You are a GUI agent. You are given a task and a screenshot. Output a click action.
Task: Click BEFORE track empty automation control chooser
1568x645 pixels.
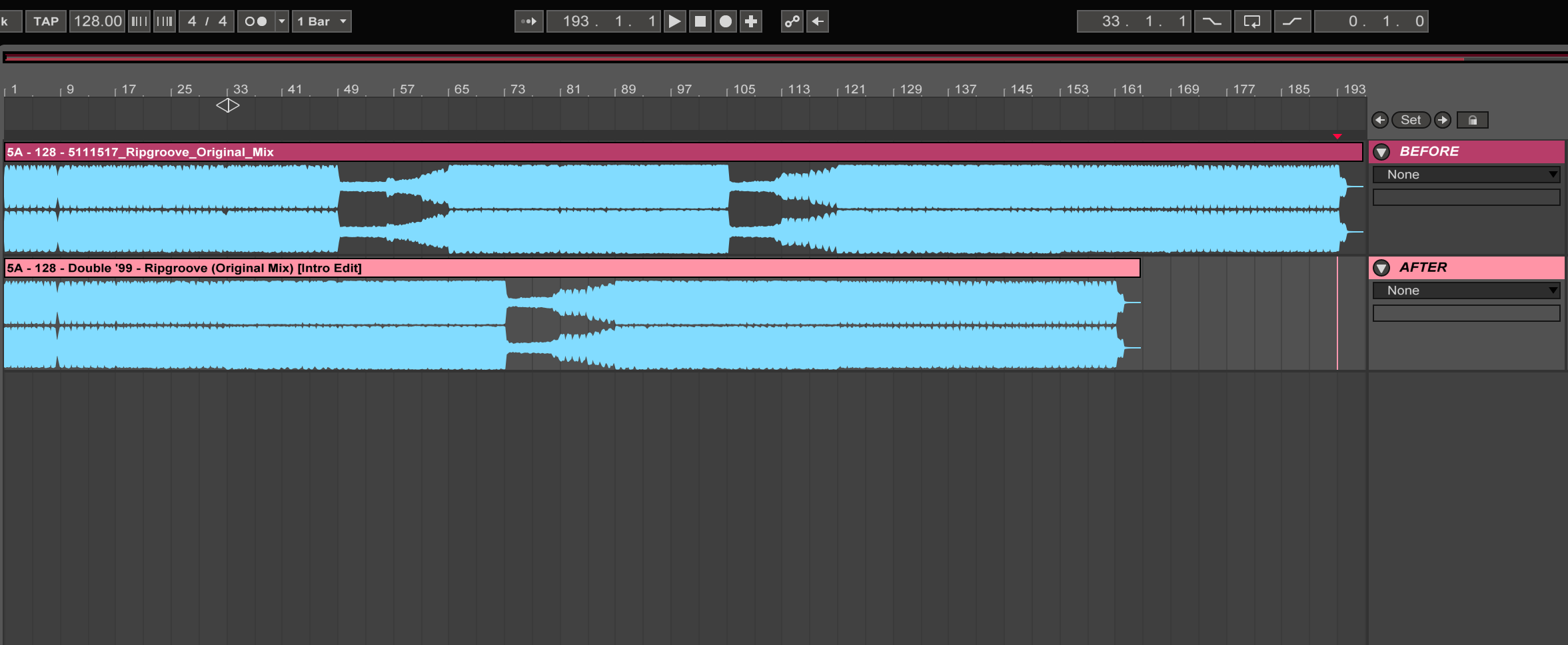[x=1466, y=197]
